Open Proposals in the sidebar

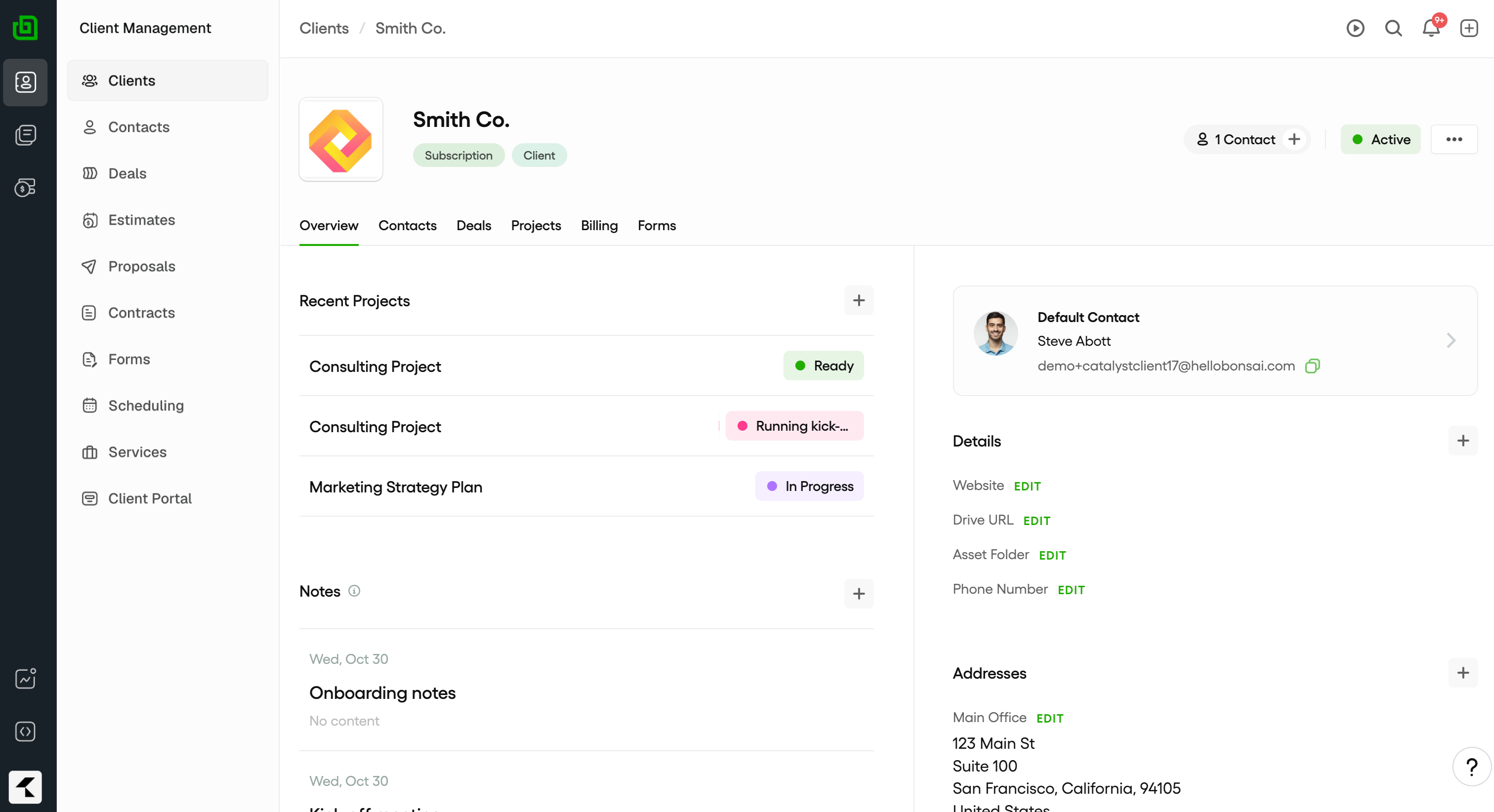(141, 266)
